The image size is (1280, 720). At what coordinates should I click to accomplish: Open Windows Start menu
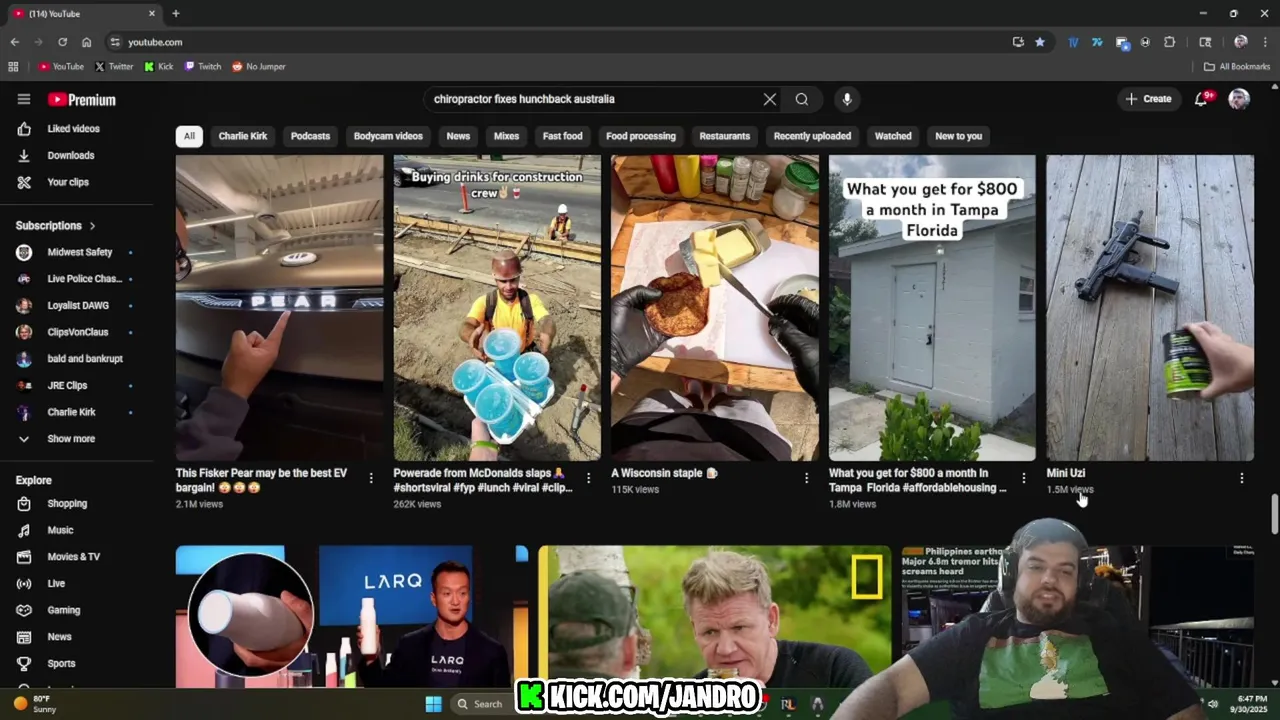pyautogui.click(x=433, y=704)
